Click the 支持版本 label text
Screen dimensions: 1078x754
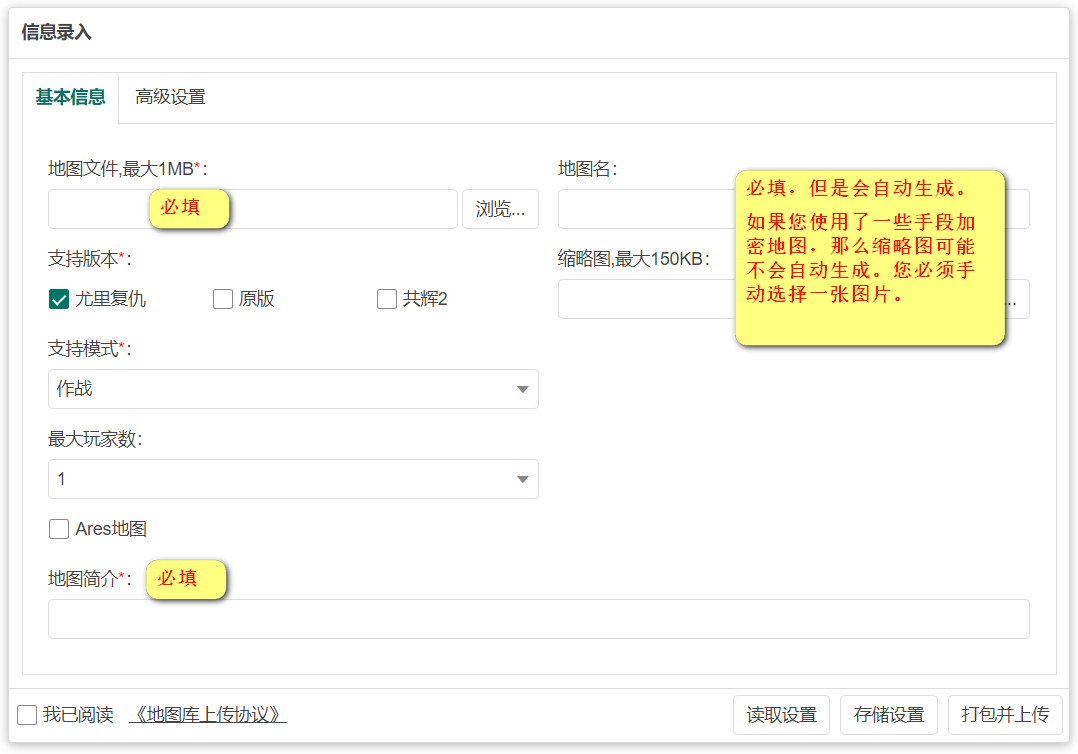(x=89, y=259)
